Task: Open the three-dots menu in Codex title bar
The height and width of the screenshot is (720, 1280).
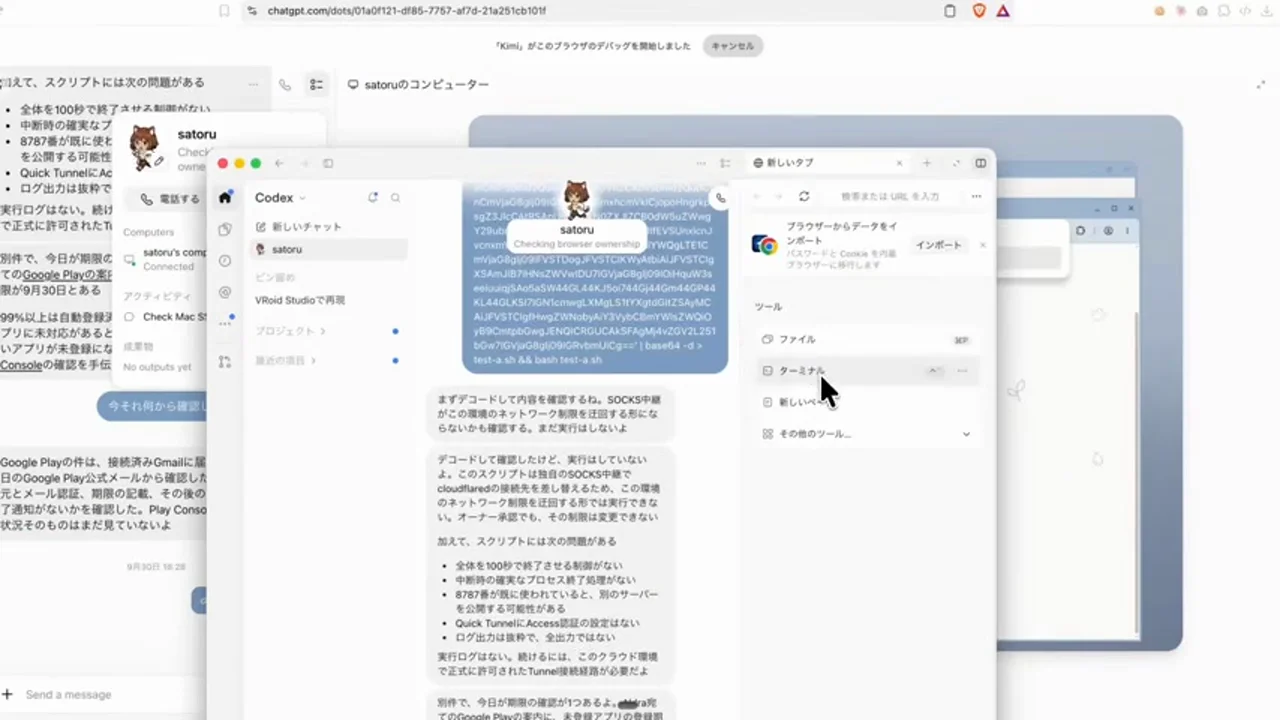Action: [700, 163]
